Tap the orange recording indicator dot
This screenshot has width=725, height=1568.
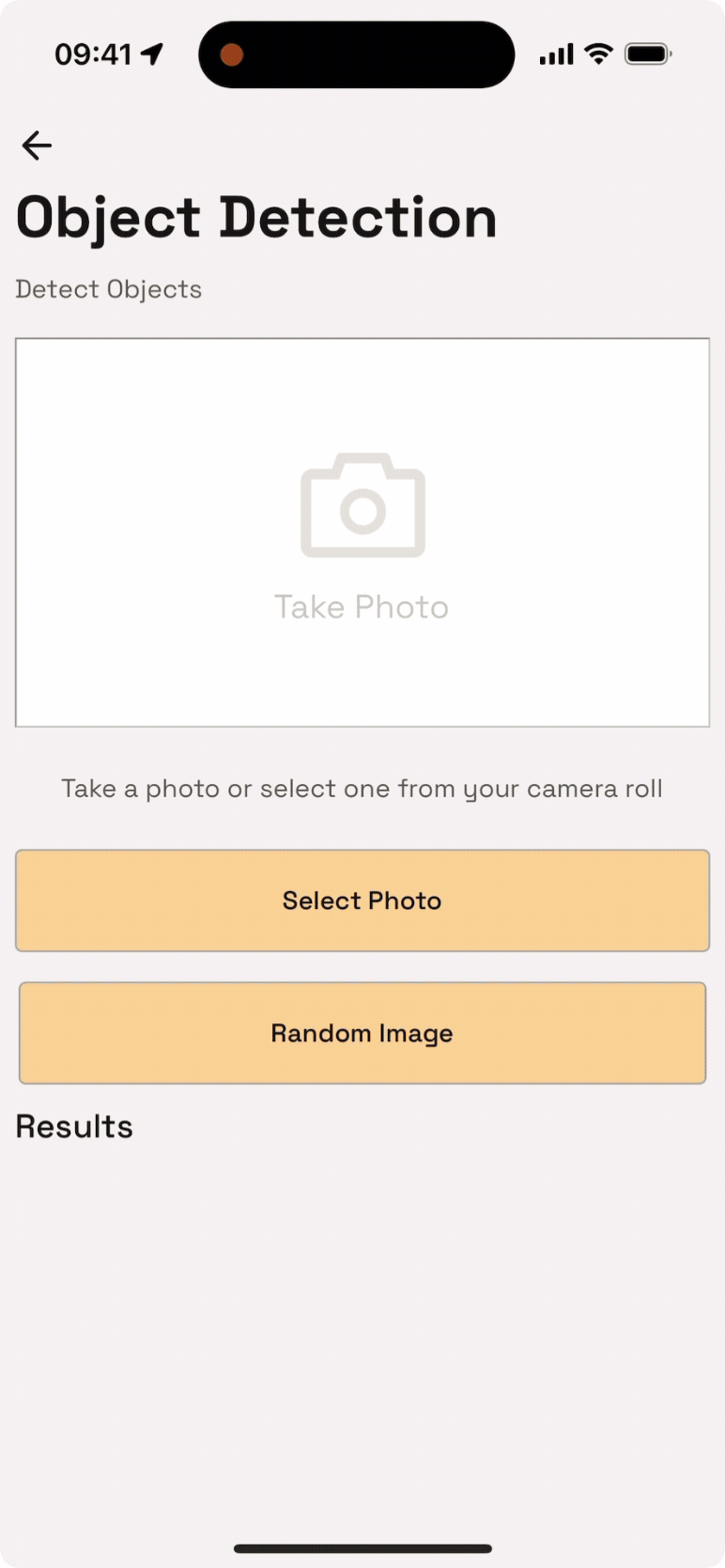point(231,54)
